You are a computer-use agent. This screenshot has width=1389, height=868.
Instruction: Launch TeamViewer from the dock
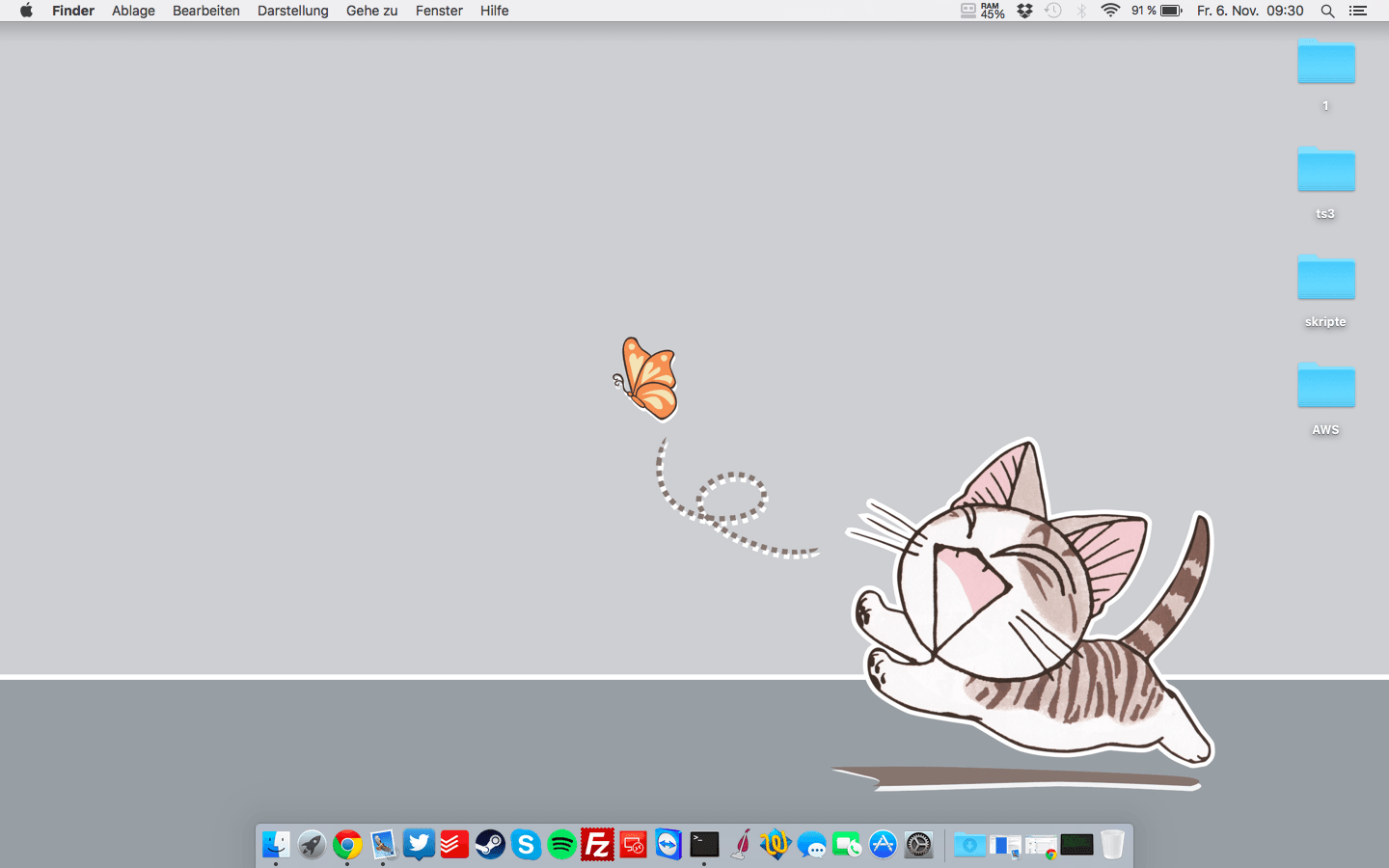pos(668,845)
